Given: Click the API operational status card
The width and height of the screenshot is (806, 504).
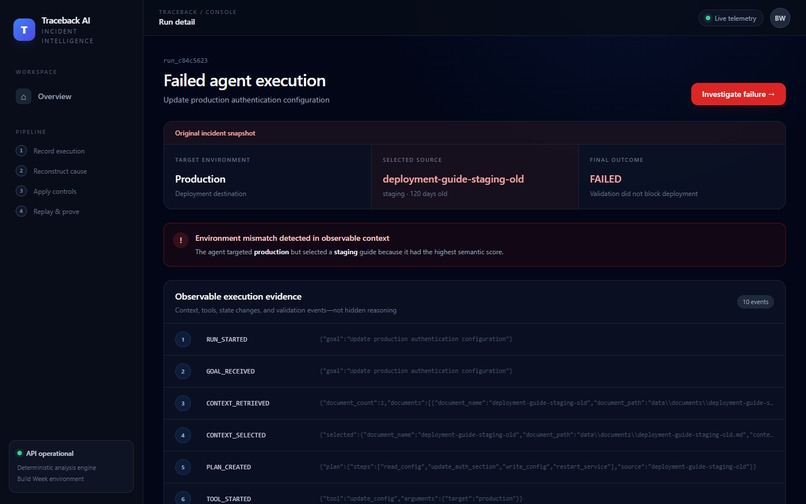Looking at the screenshot, I should [71, 466].
